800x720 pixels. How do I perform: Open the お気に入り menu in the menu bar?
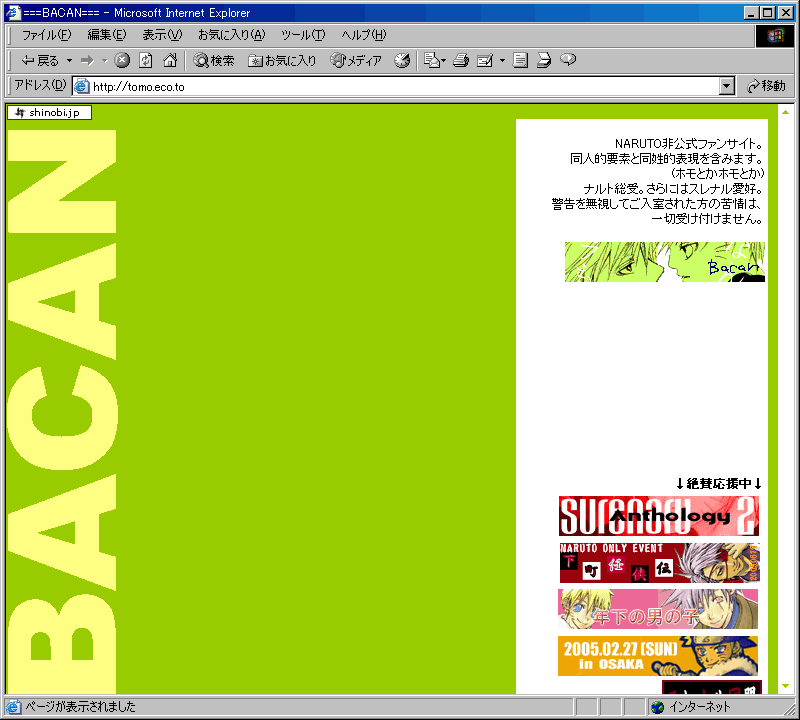[232, 35]
